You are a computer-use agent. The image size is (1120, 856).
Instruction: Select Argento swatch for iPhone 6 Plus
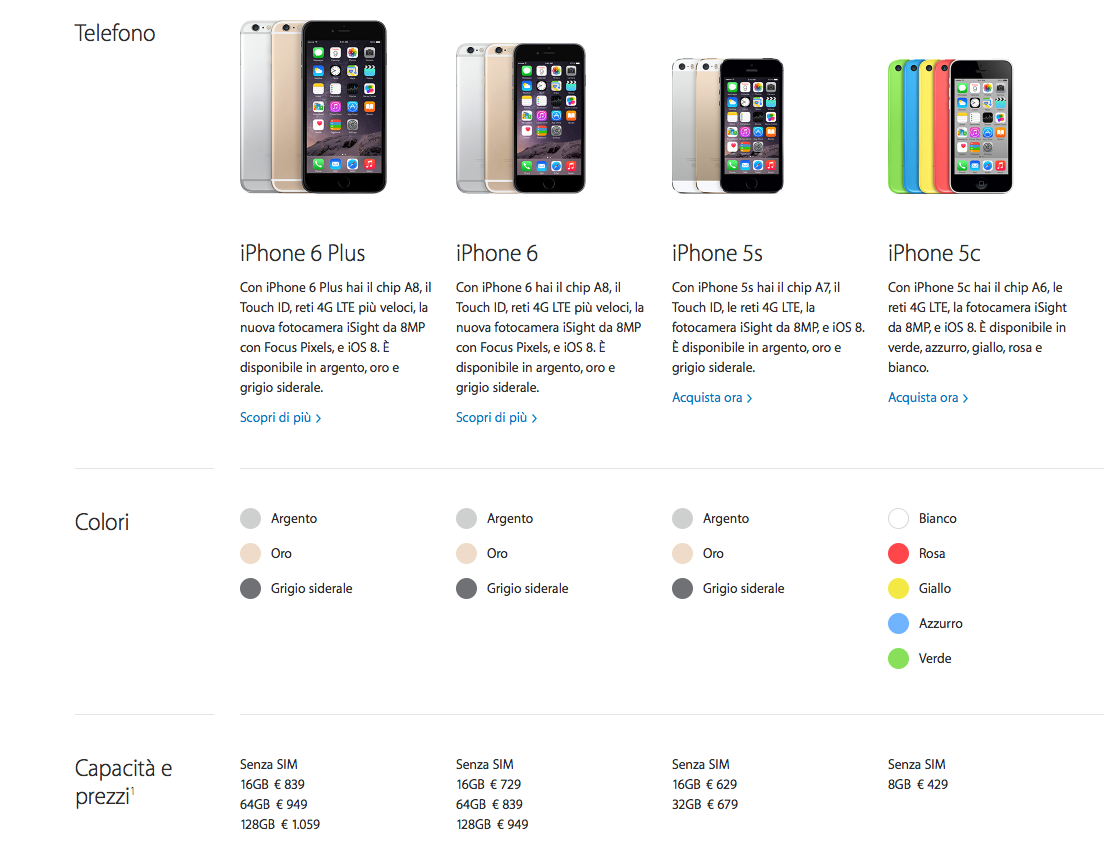pyautogui.click(x=251, y=518)
